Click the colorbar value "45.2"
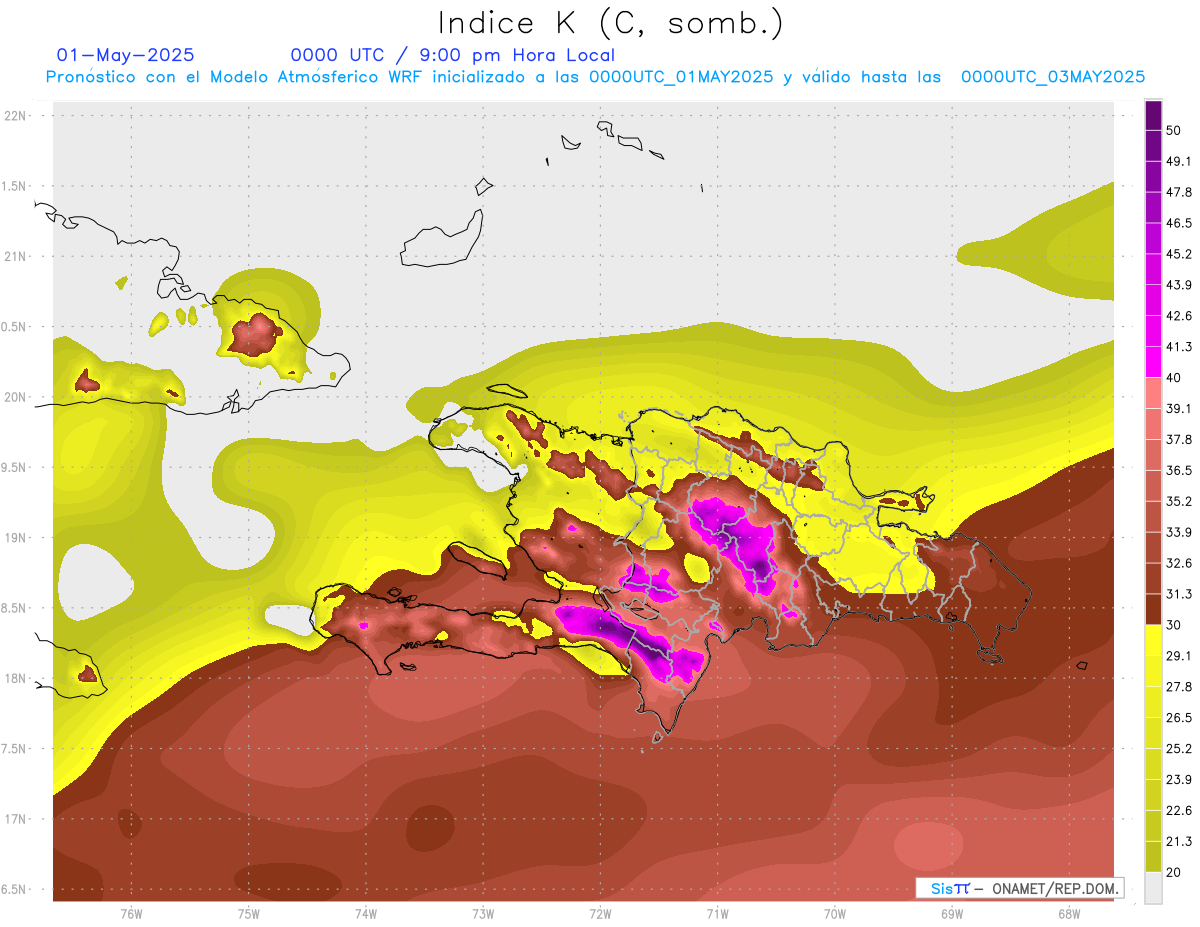Screen dimensions: 1200x927 click(1178, 254)
